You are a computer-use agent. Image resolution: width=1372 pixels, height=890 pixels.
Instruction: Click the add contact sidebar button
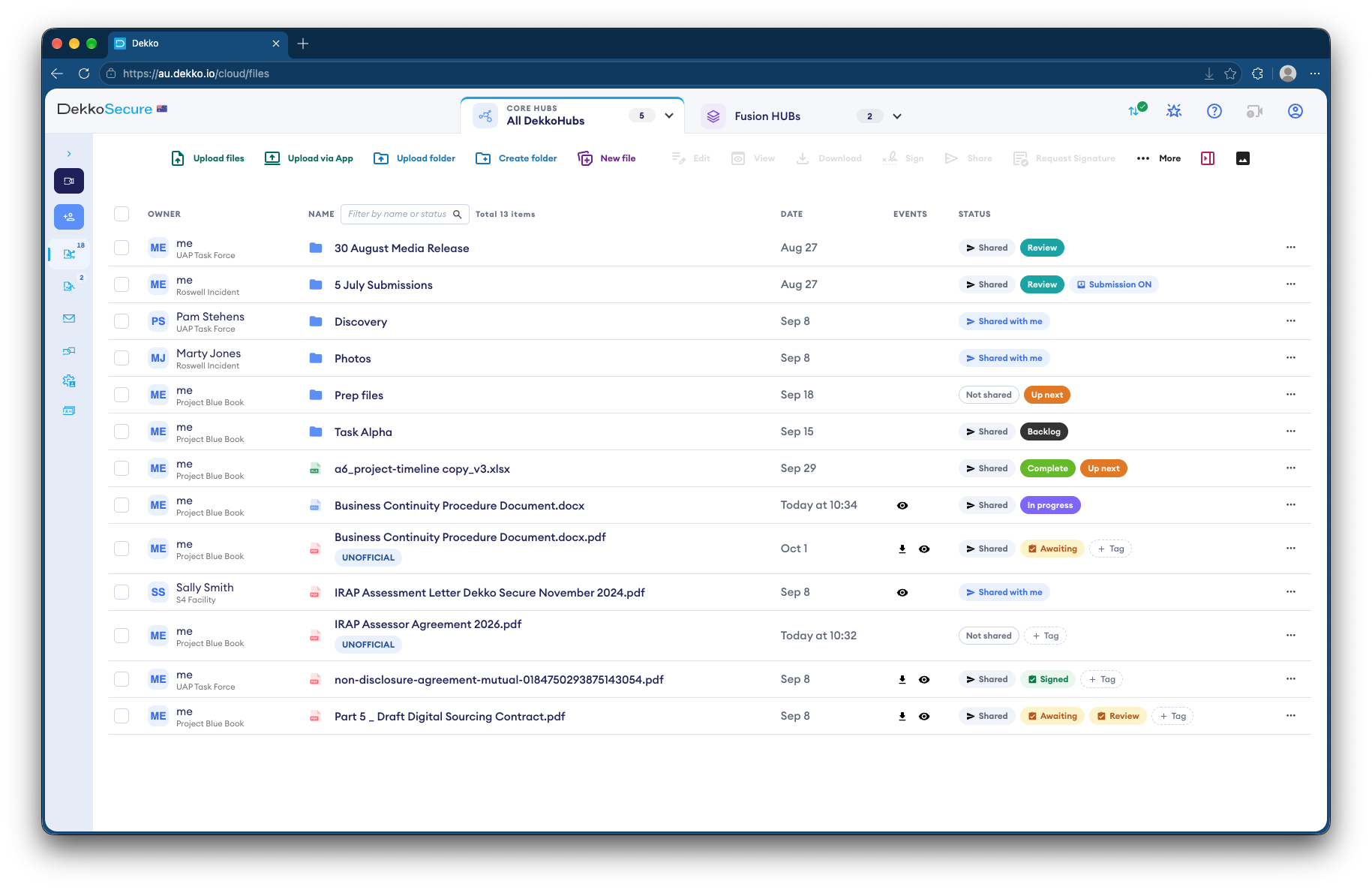69,217
